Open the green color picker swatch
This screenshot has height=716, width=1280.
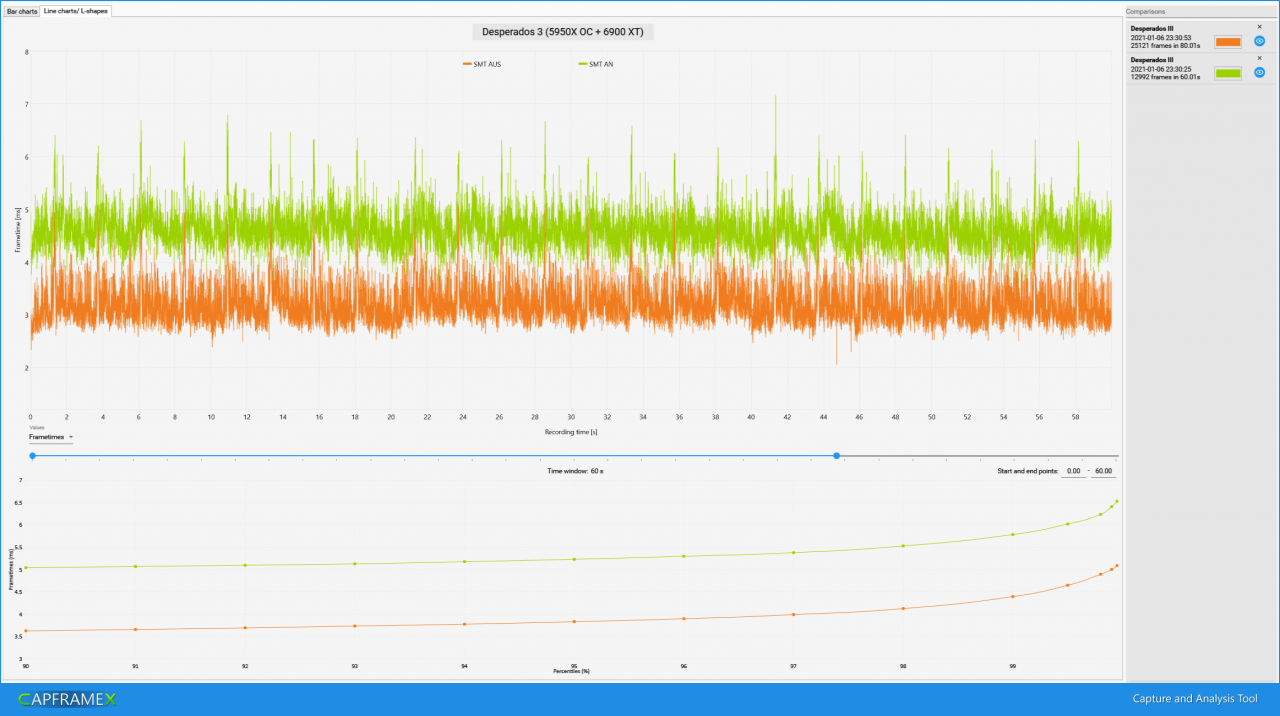click(x=1228, y=73)
